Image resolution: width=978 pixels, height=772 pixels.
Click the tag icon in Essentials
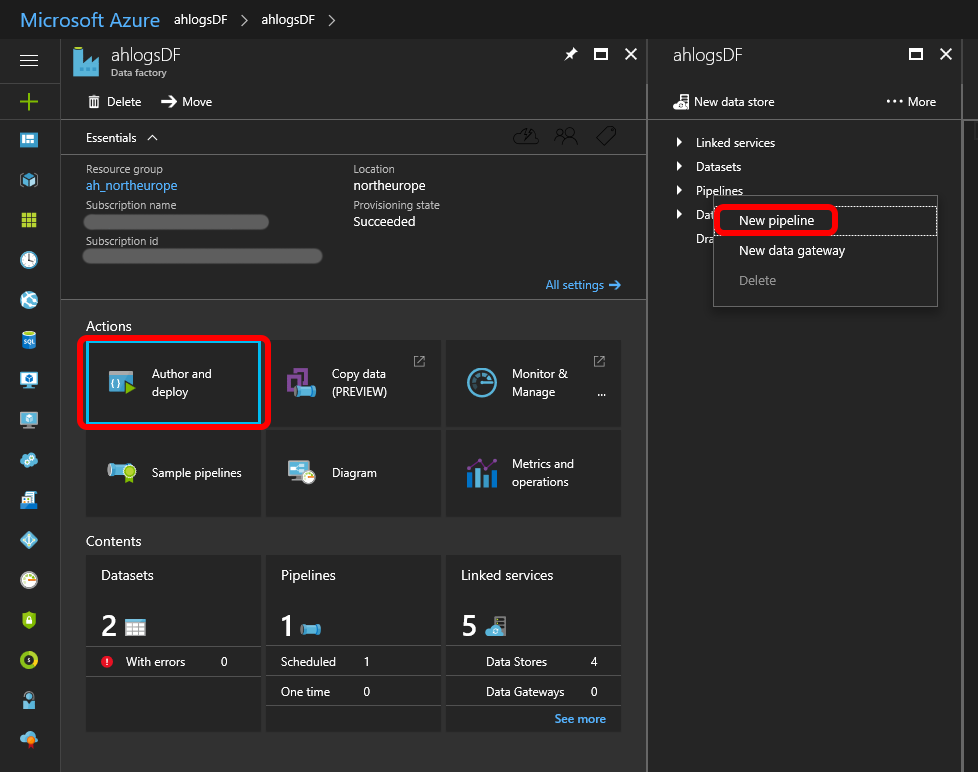pos(606,136)
